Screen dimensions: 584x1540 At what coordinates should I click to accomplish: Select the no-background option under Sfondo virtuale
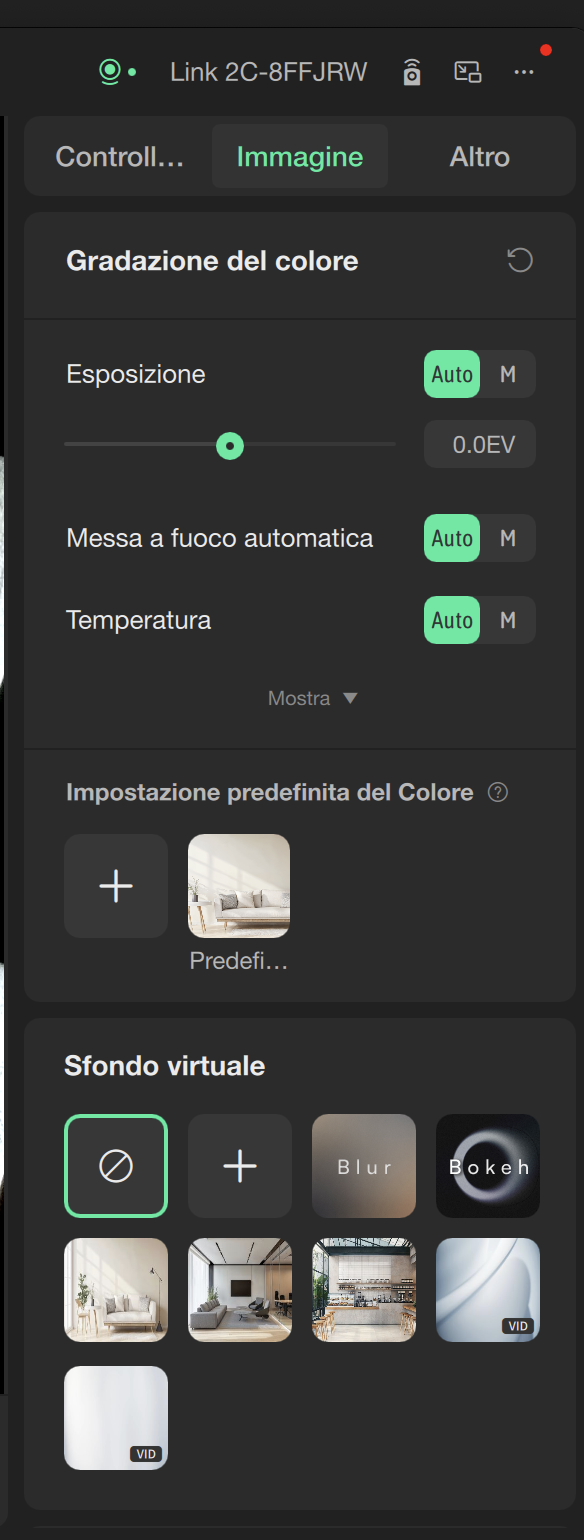coord(116,1166)
